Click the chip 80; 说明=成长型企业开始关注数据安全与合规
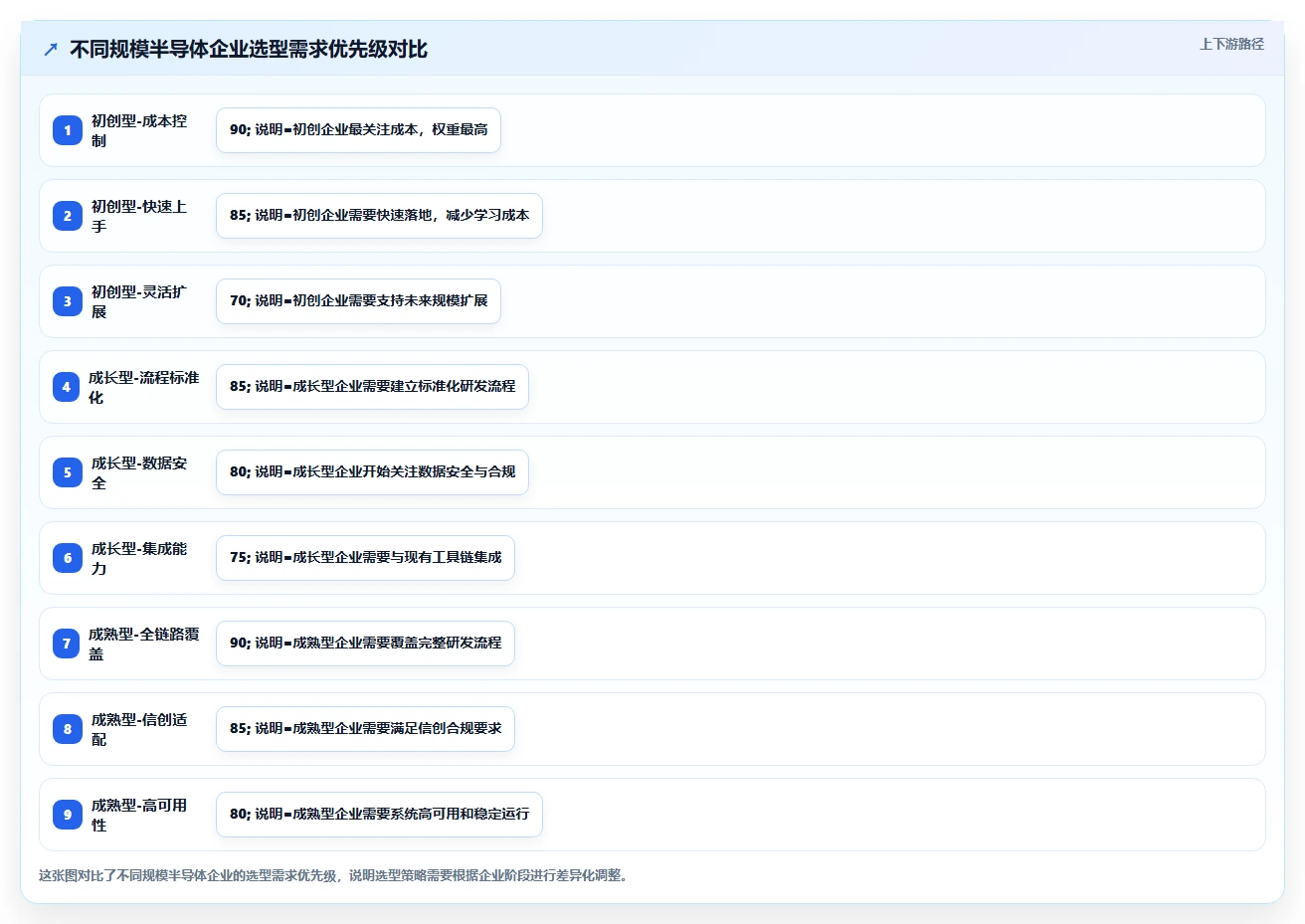 pyautogui.click(x=372, y=472)
